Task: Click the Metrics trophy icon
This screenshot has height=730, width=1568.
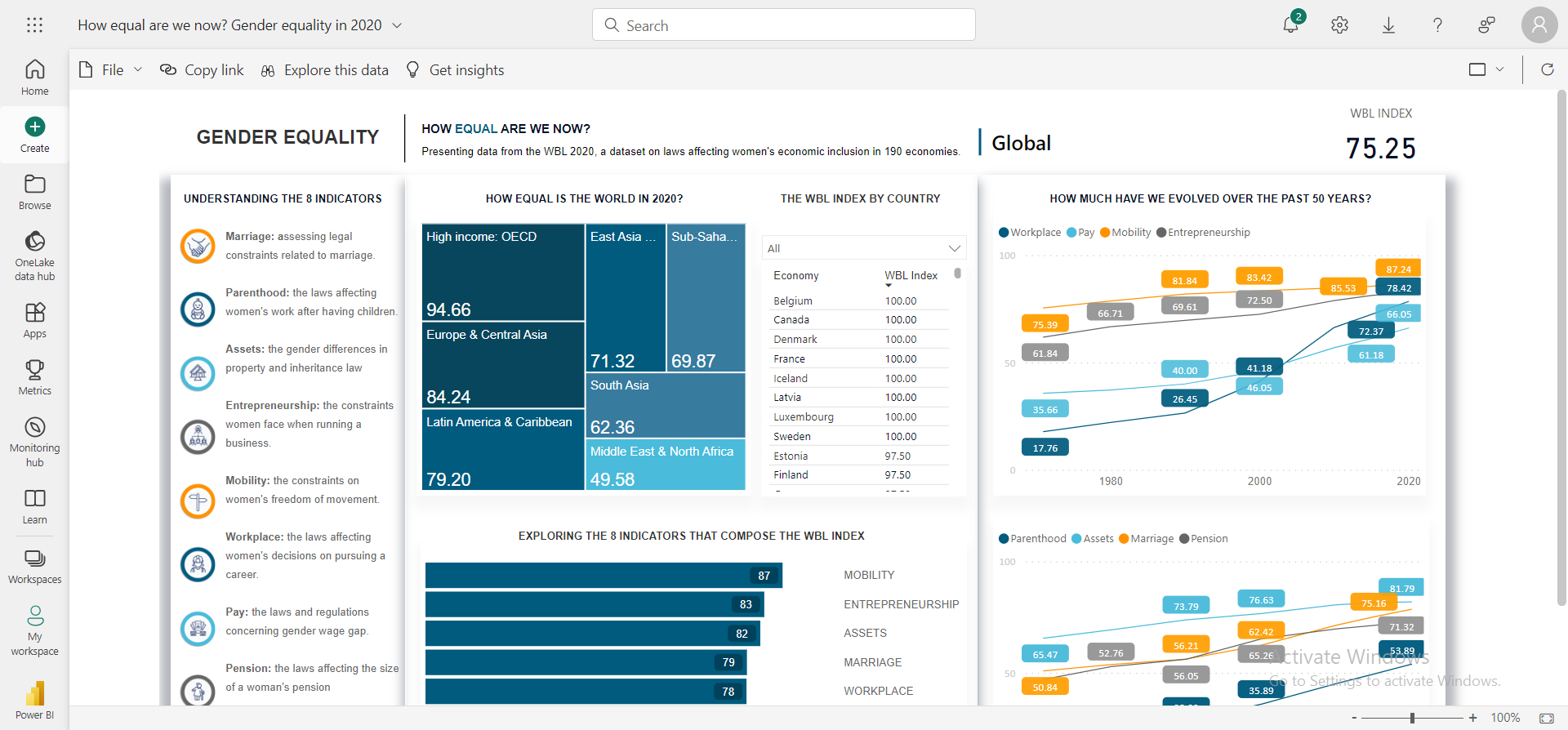Action: point(34,376)
